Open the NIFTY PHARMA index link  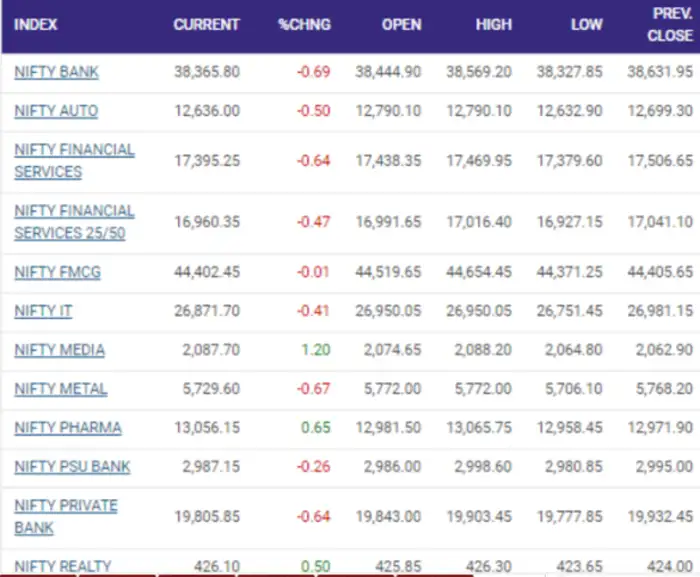[x=68, y=428]
